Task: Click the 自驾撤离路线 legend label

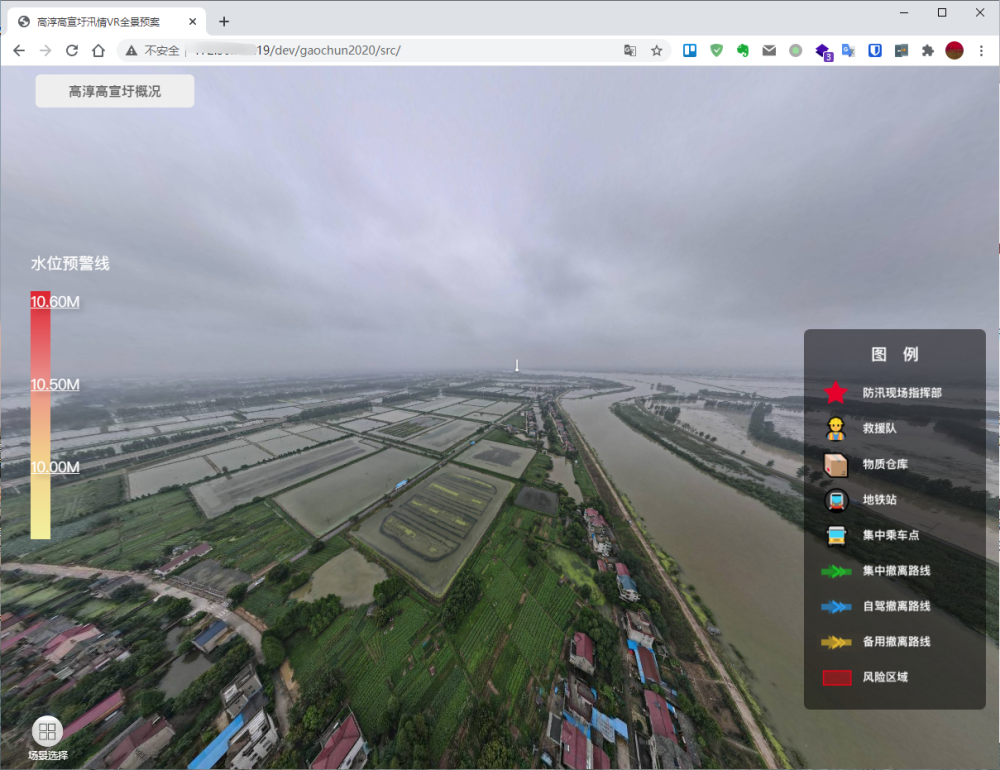Action: pyautogui.click(x=896, y=606)
